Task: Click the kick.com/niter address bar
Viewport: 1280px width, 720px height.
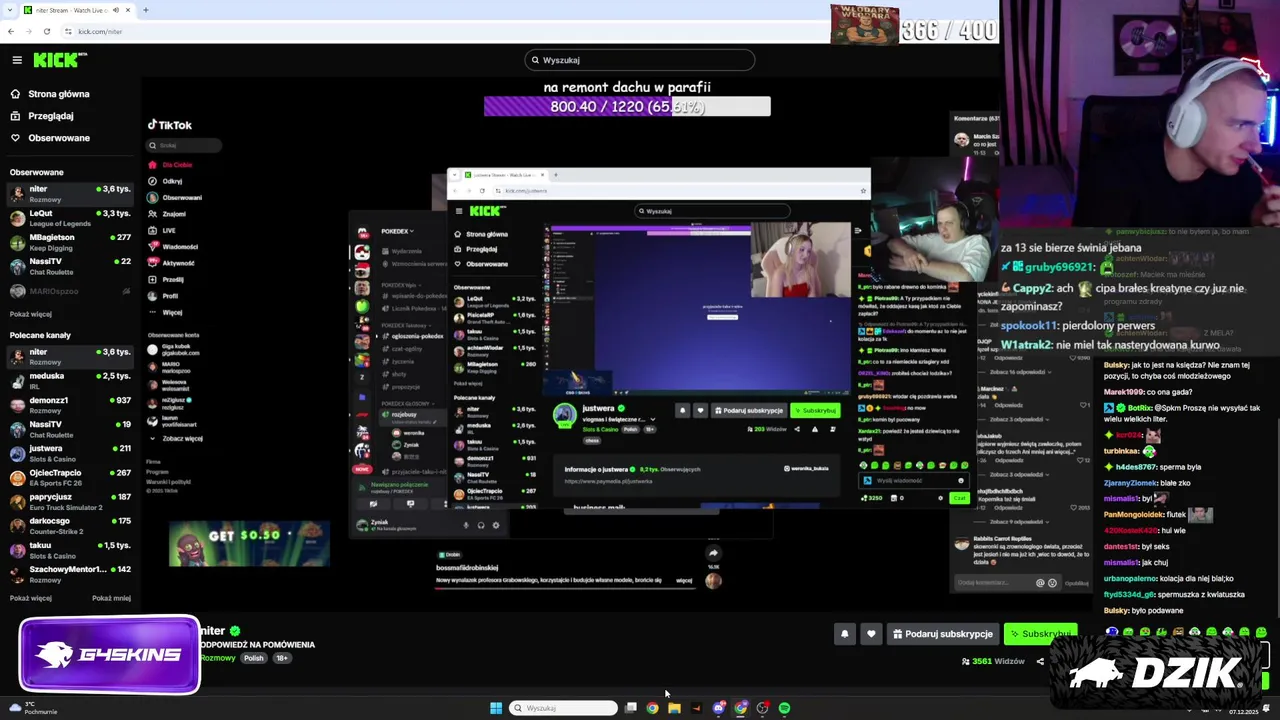Action: click(100, 31)
